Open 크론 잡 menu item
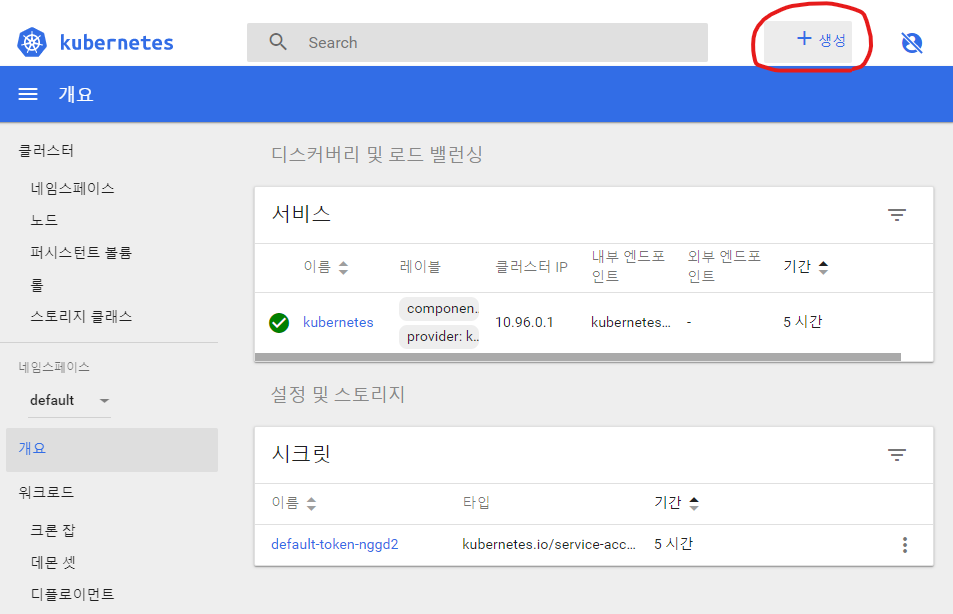This screenshot has width=953, height=614. (53, 531)
